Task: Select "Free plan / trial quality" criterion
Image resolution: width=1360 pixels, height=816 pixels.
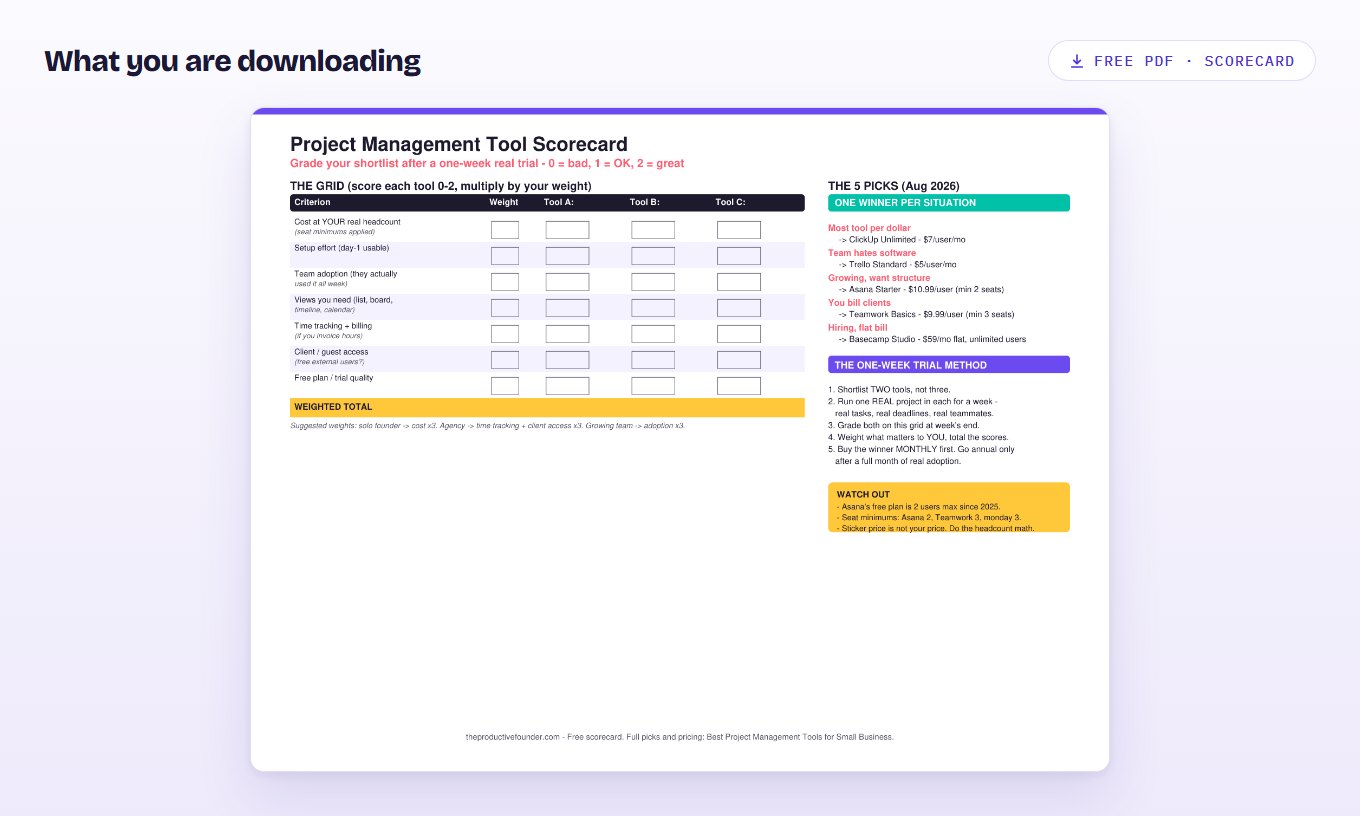Action: tap(334, 377)
